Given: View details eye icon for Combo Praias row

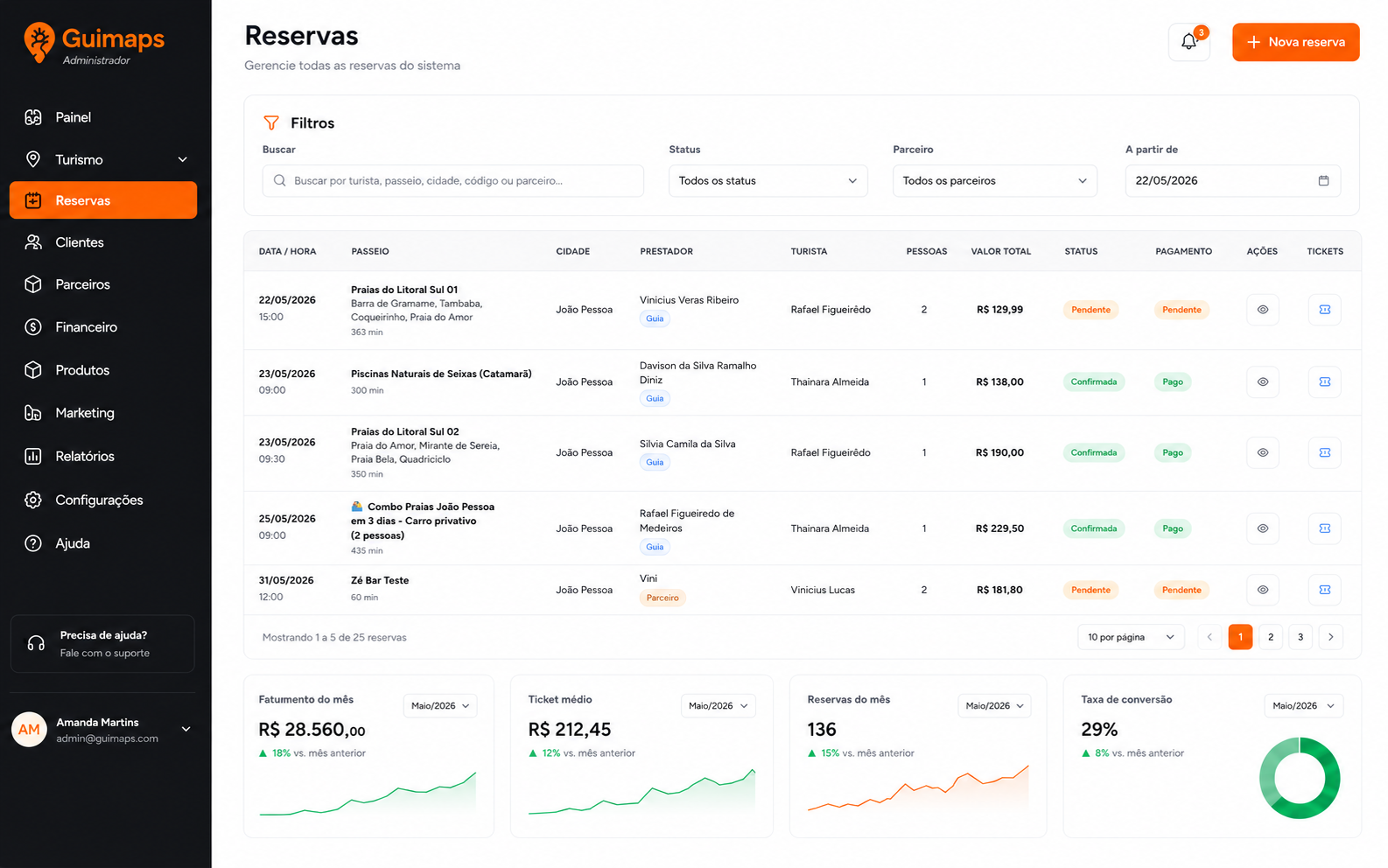Looking at the screenshot, I should (x=1263, y=528).
